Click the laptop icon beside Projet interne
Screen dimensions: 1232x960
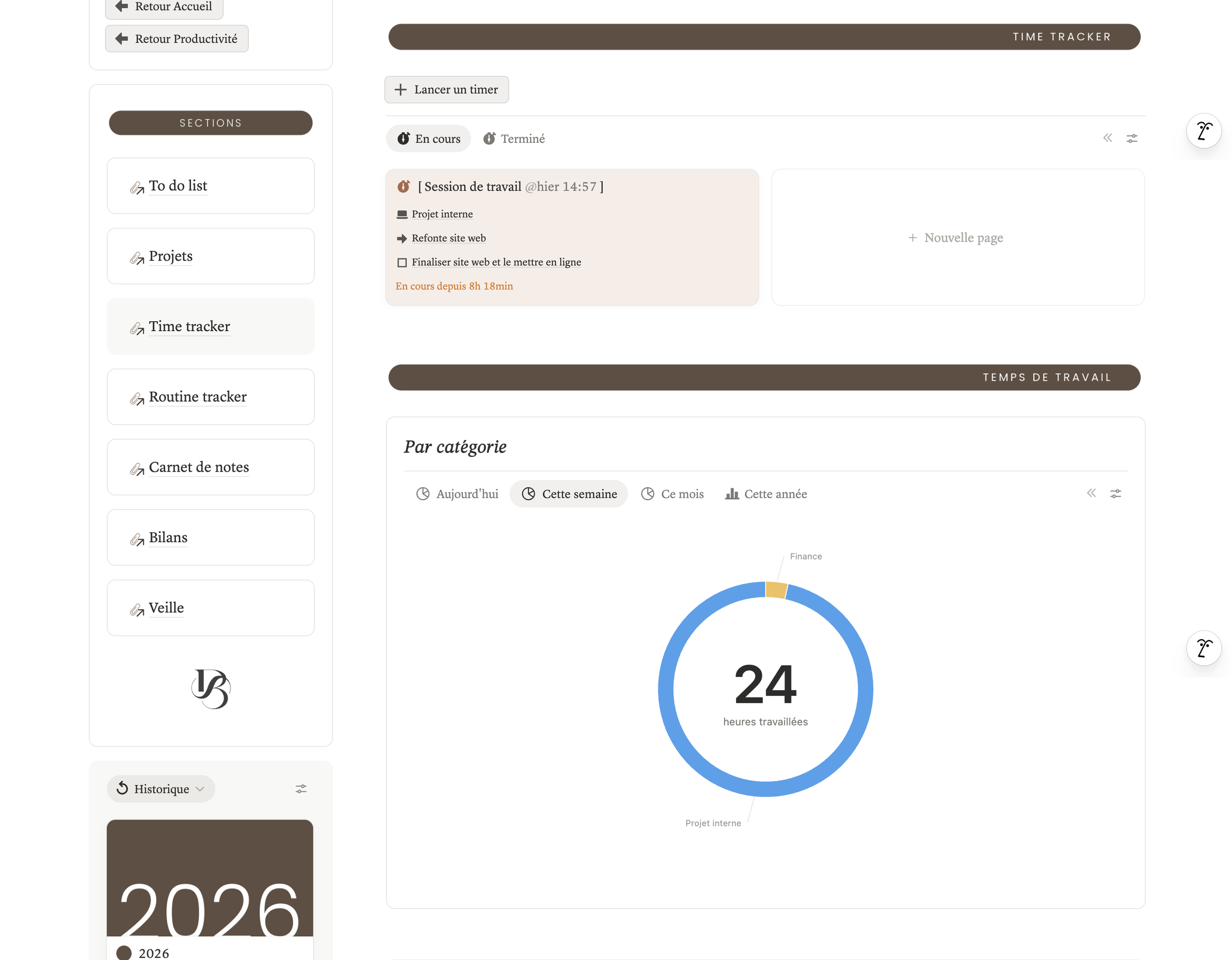[402, 214]
